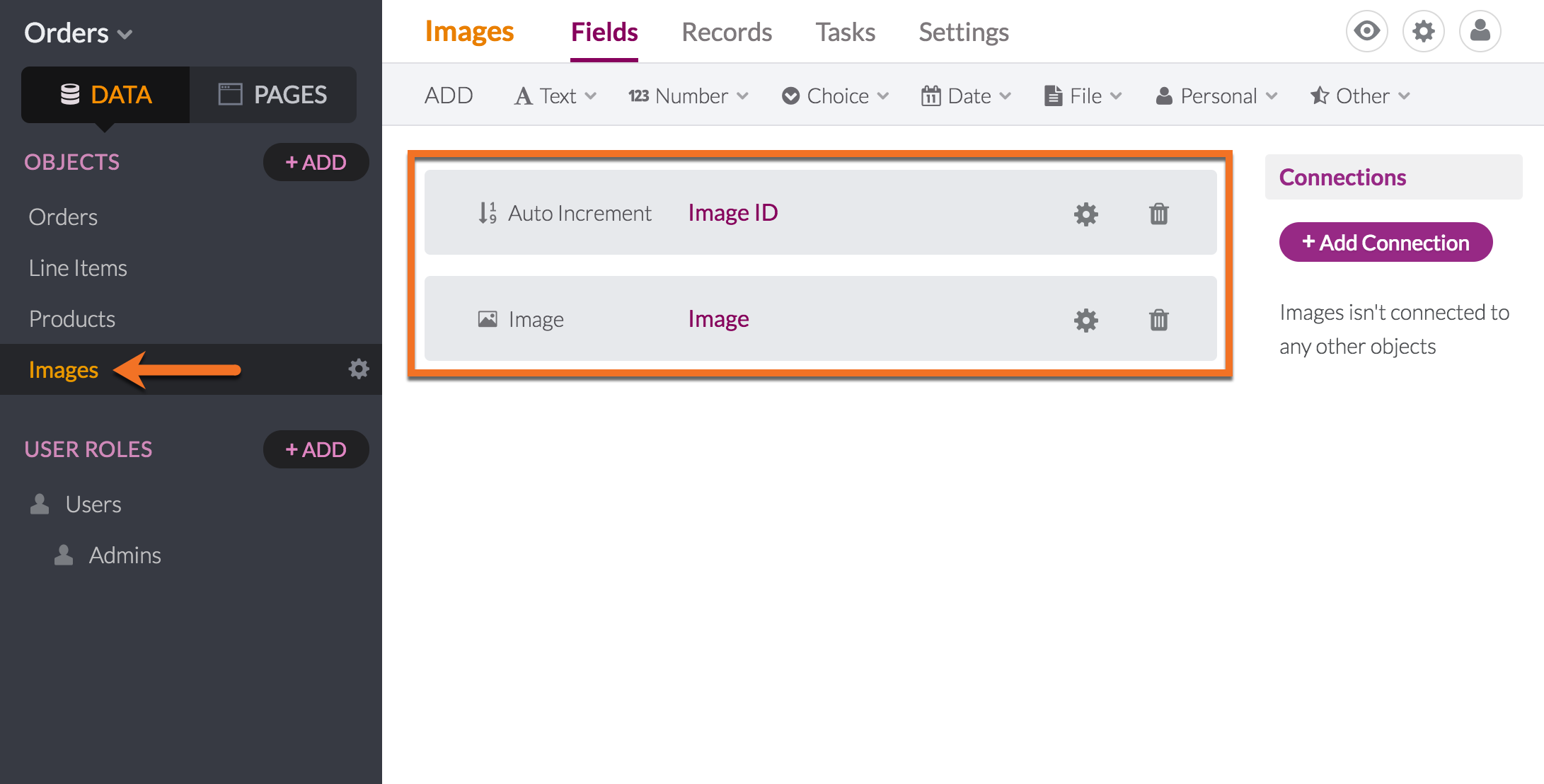Viewport: 1544px width, 784px height.
Task: Click the Image field type picture icon
Action: click(x=488, y=319)
